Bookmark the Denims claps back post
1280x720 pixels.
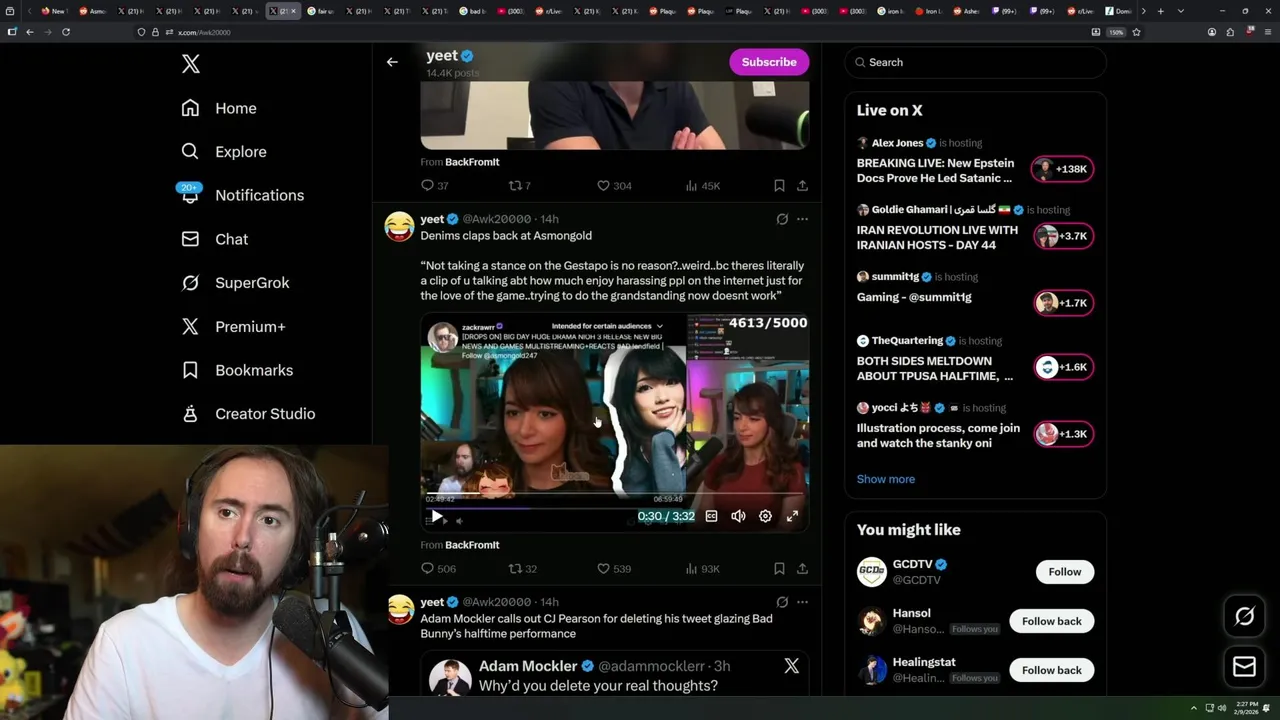(779, 569)
